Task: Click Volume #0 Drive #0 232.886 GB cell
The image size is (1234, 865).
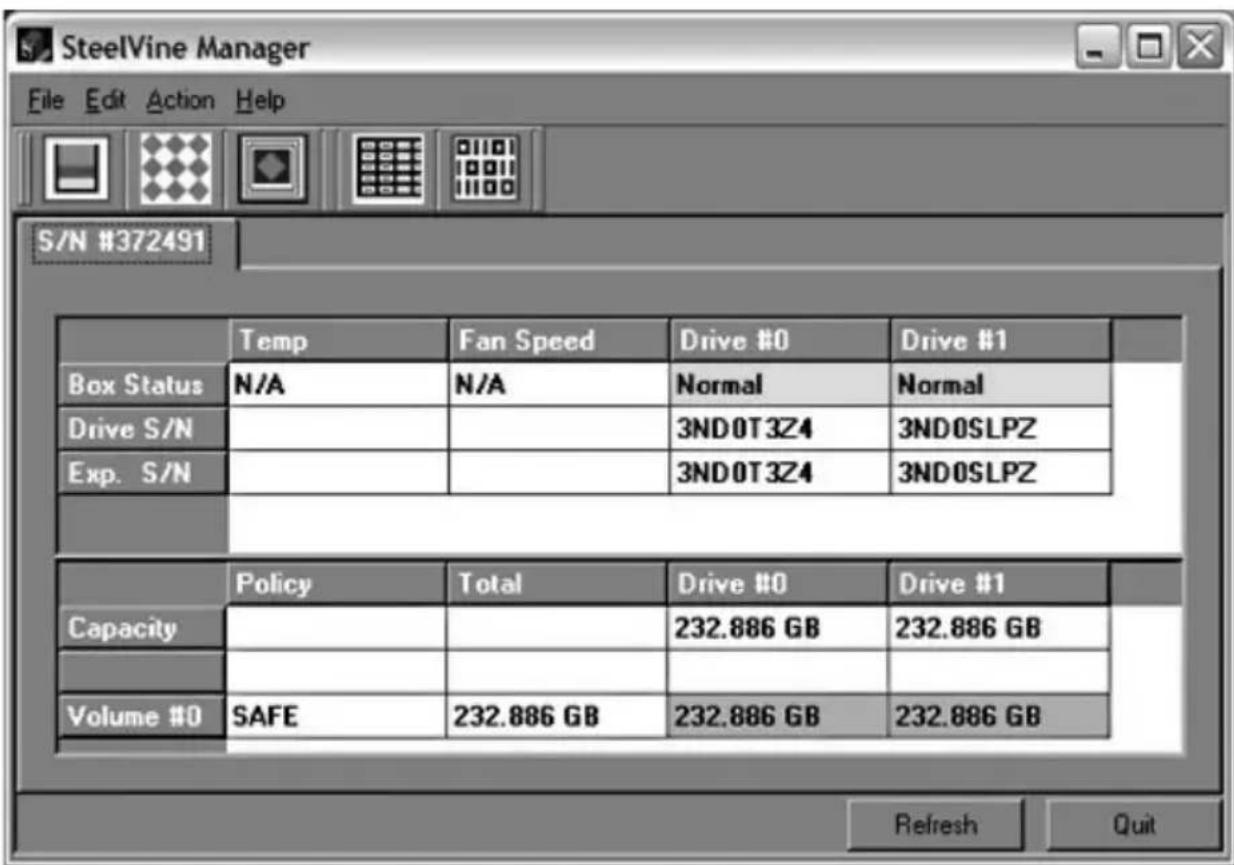Action: pos(777,716)
